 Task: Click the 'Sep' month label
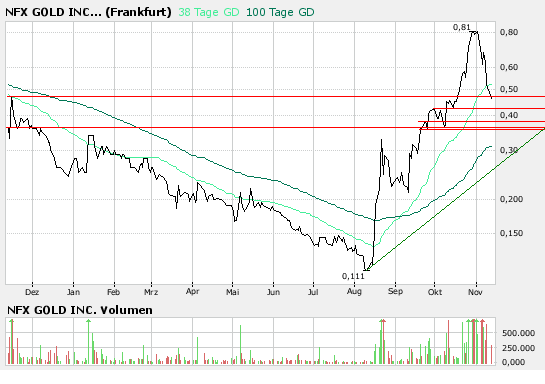pyautogui.click(x=395, y=292)
